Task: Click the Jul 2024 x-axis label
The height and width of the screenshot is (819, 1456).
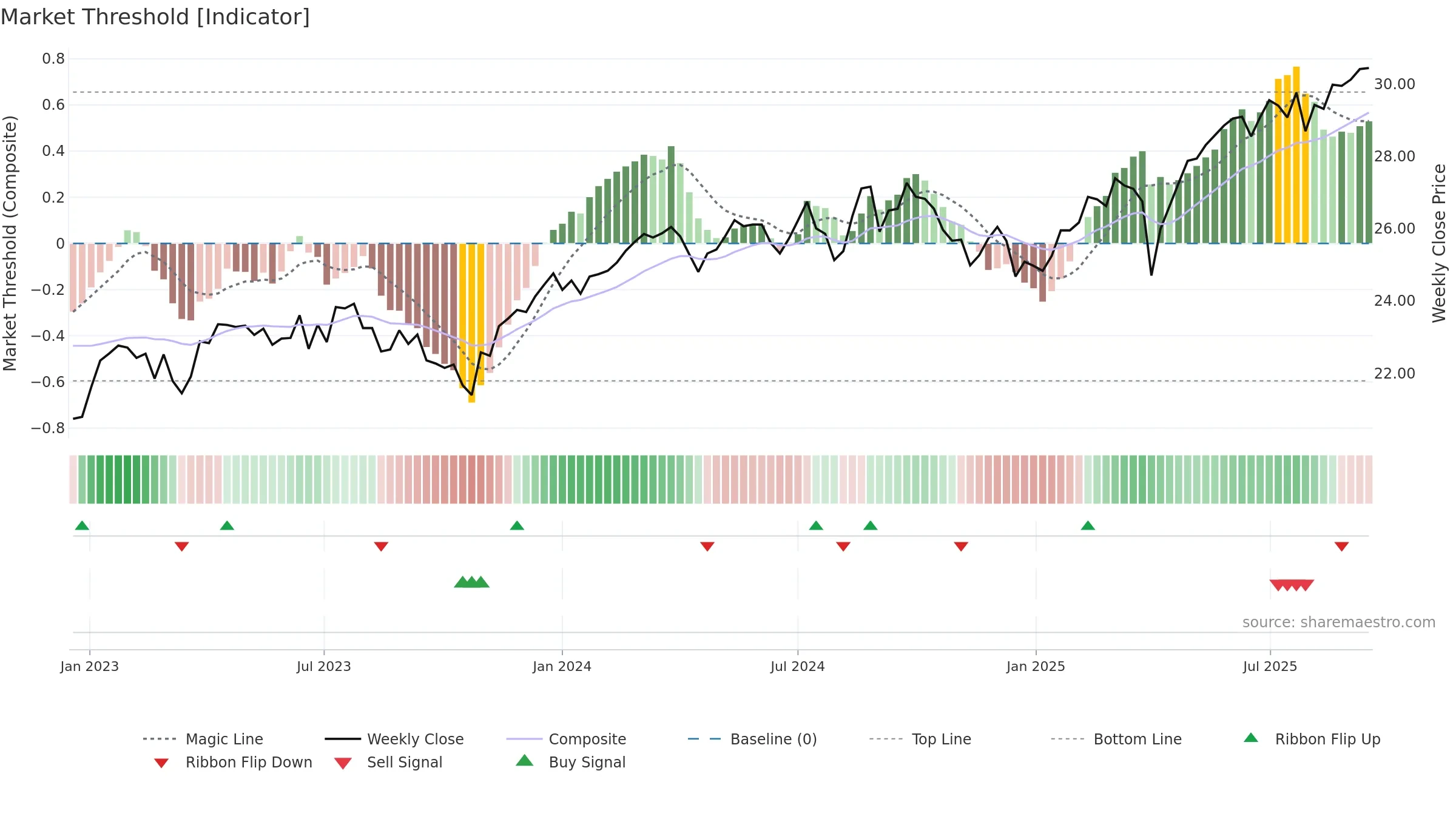Action: 797,666
